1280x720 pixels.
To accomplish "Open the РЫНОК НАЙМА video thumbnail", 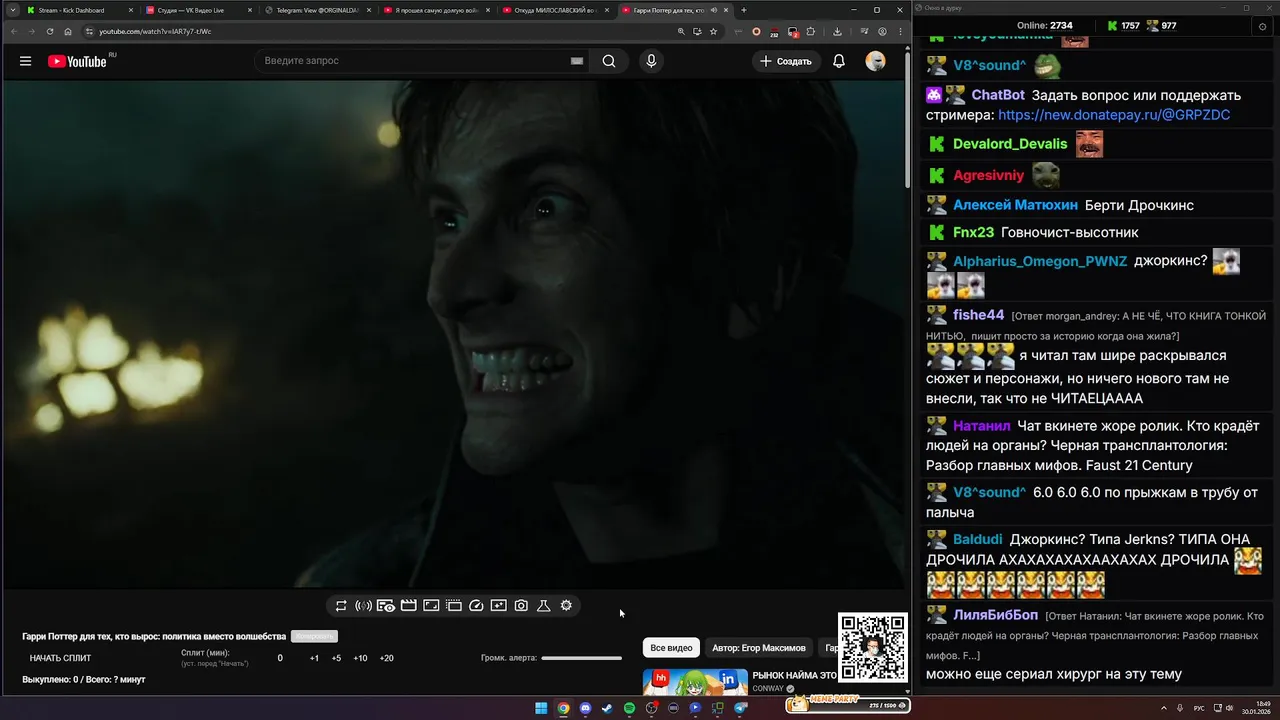I will (x=695, y=682).
